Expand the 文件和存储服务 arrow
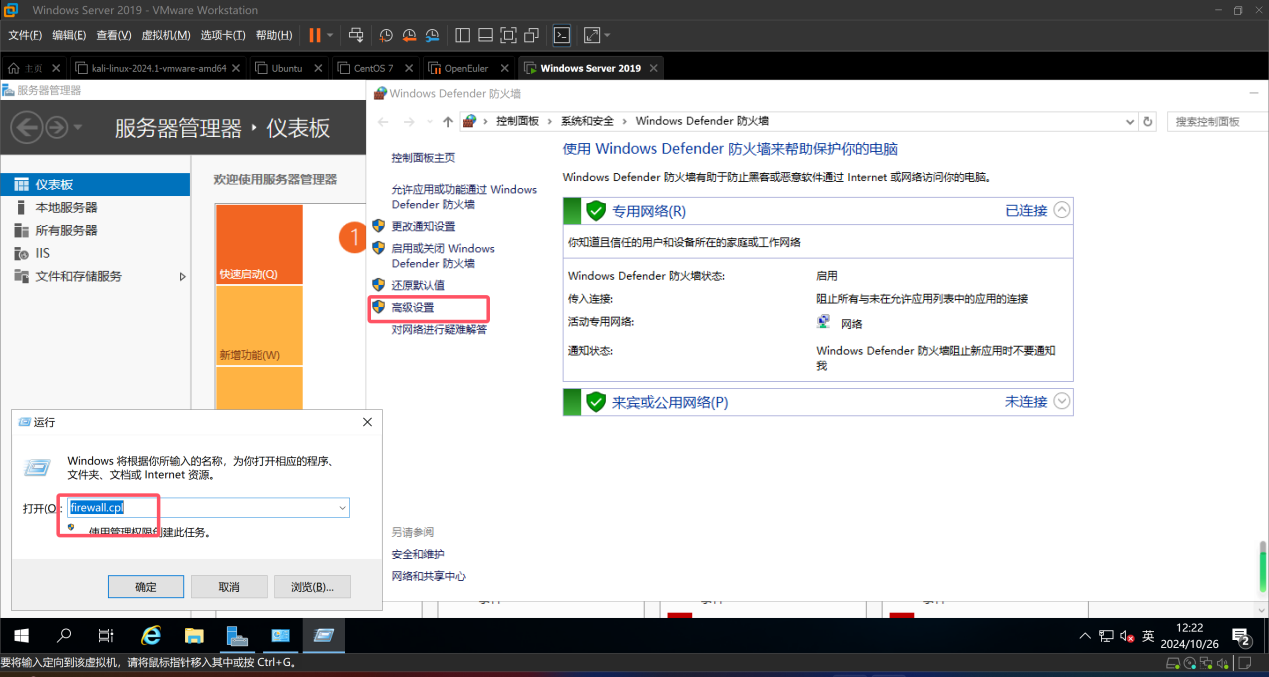 [x=182, y=276]
